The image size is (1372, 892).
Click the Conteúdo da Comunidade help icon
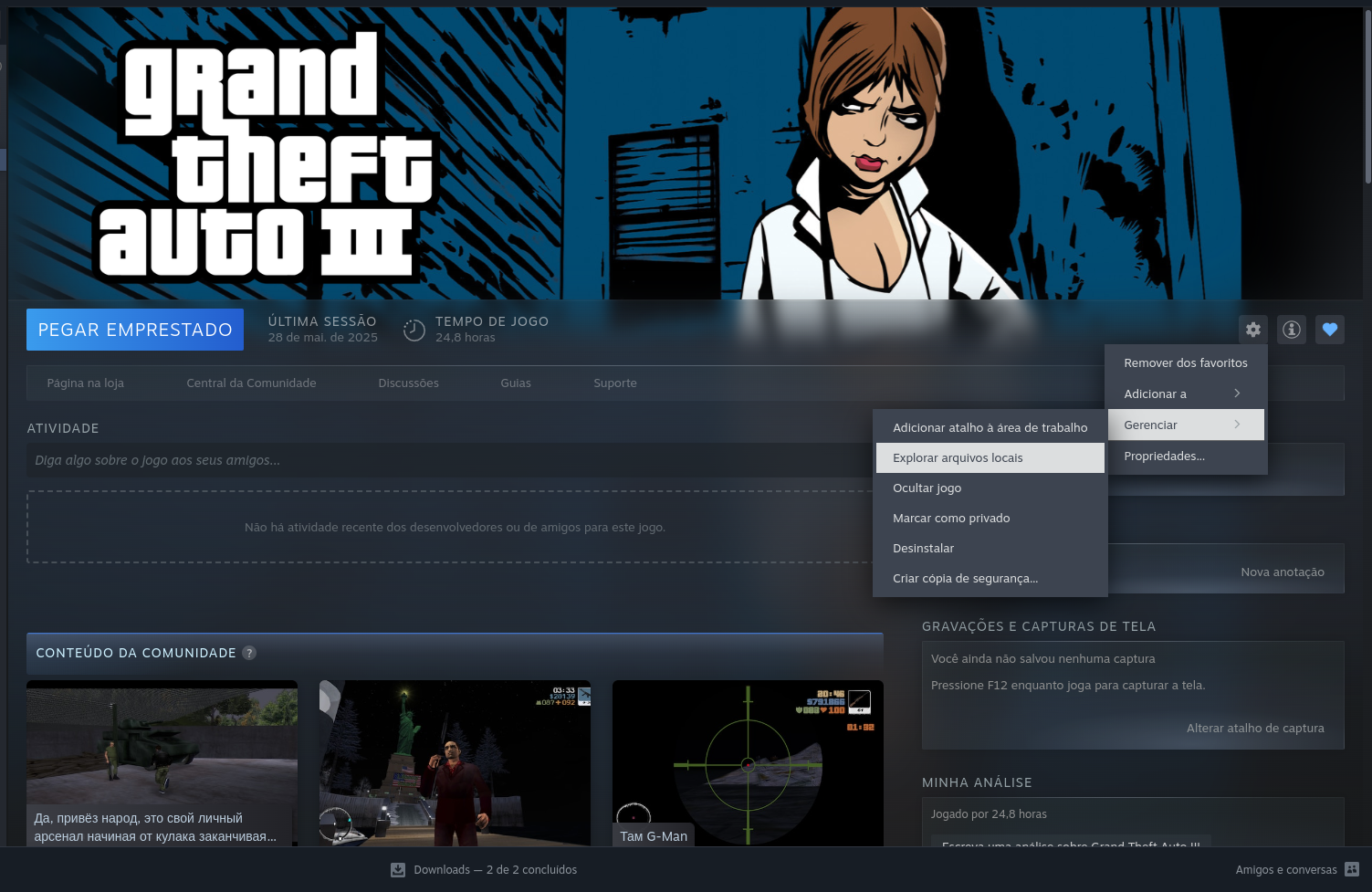tap(249, 653)
